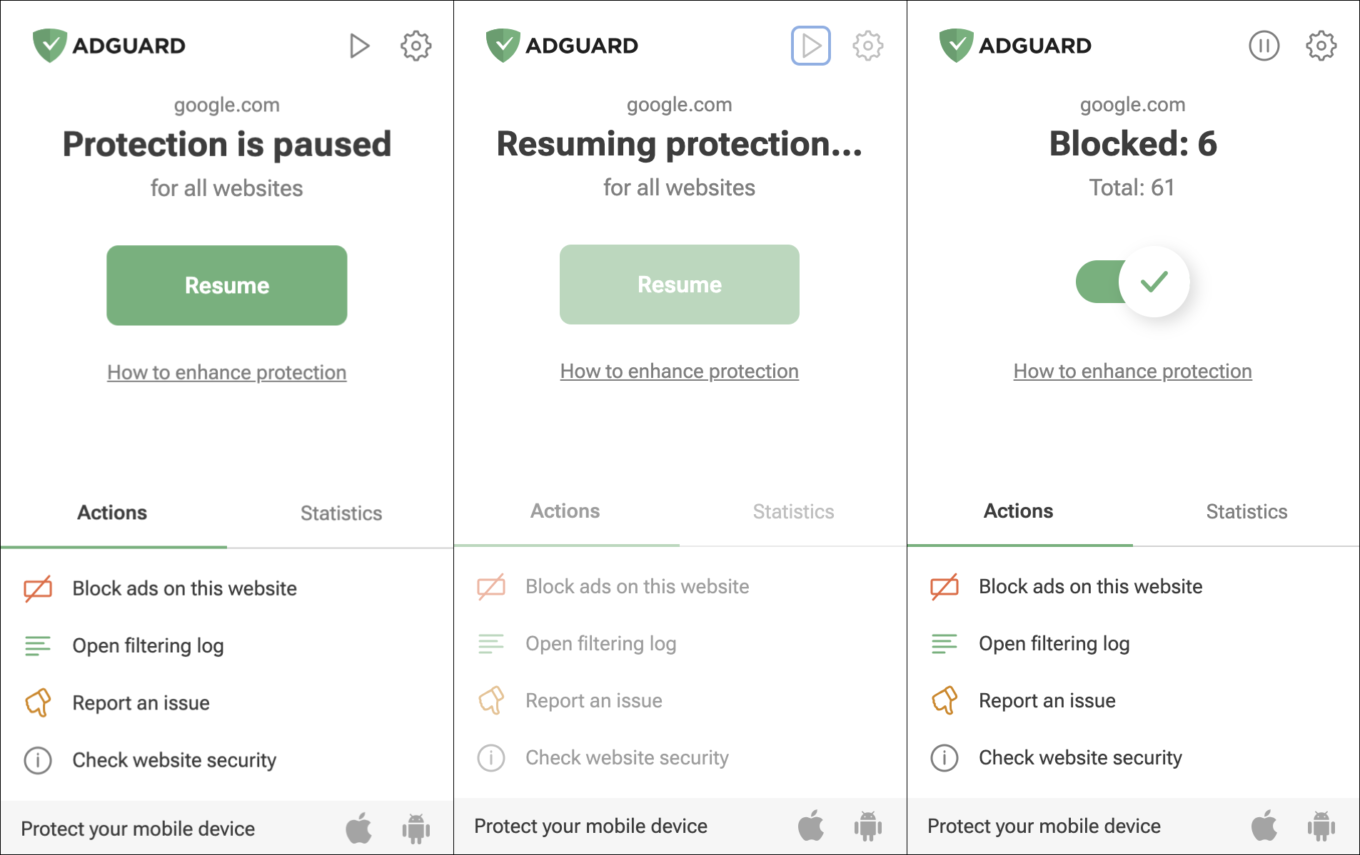Select Actions tab in left panel
The image size is (1360, 855).
[113, 513]
